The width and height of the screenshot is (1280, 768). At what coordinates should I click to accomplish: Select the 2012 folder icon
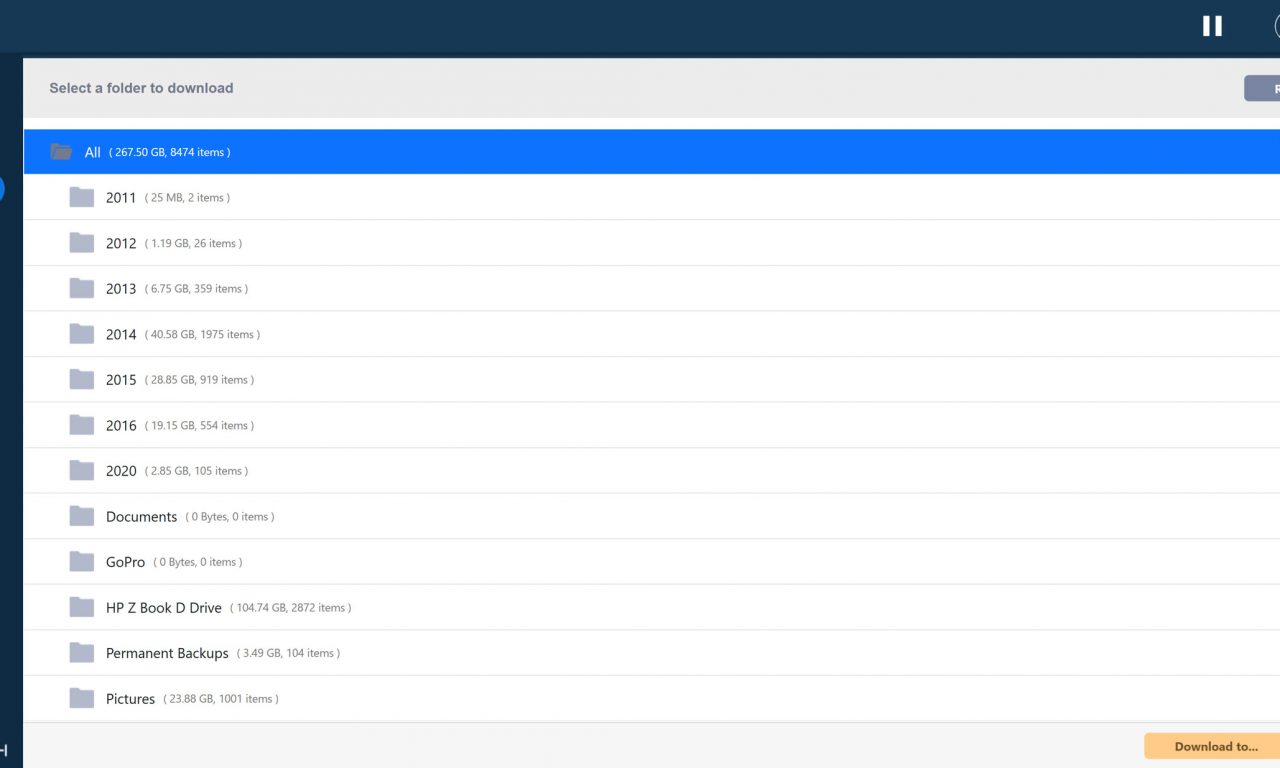click(x=82, y=243)
